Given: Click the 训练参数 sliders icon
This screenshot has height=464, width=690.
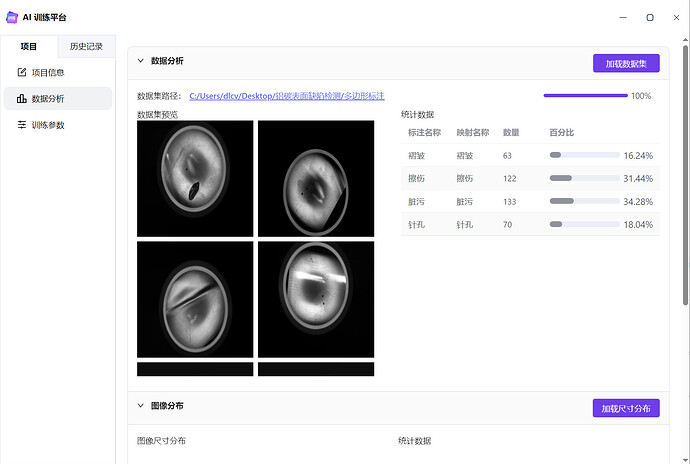Looking at the screenshot, I should tap(22, 125).
